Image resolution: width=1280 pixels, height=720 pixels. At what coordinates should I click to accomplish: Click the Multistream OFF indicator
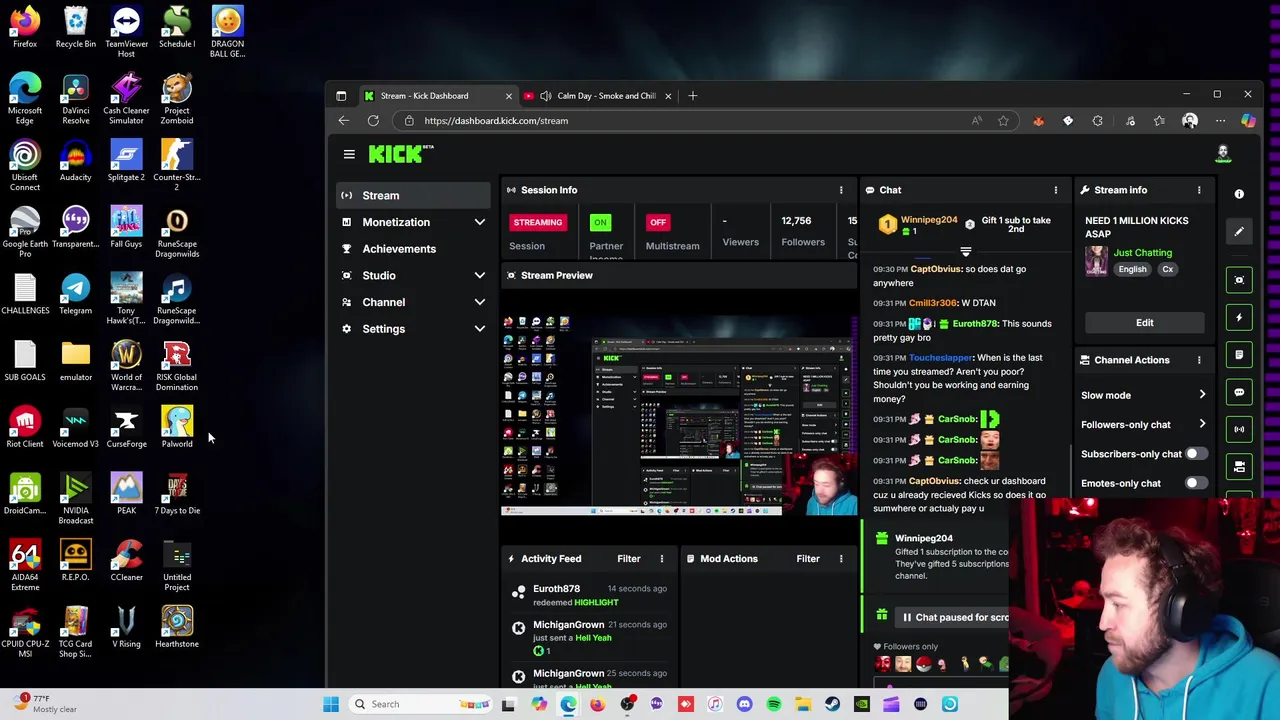click(x=657, y=222)
